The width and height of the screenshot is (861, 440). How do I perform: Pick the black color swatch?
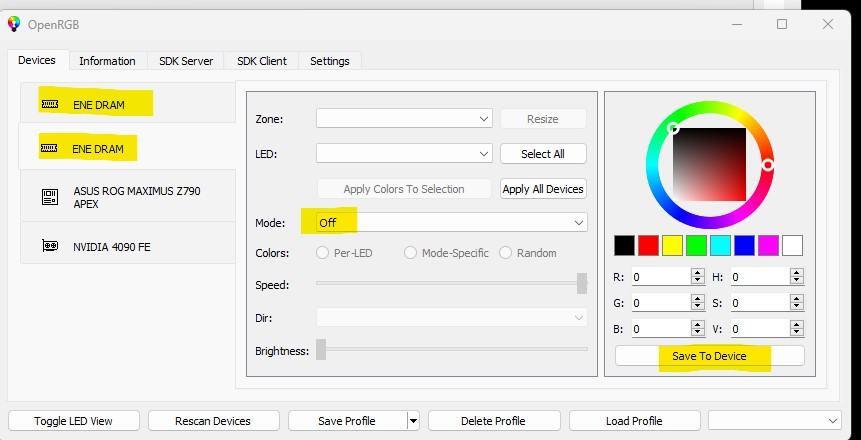[x=624, y=246]
